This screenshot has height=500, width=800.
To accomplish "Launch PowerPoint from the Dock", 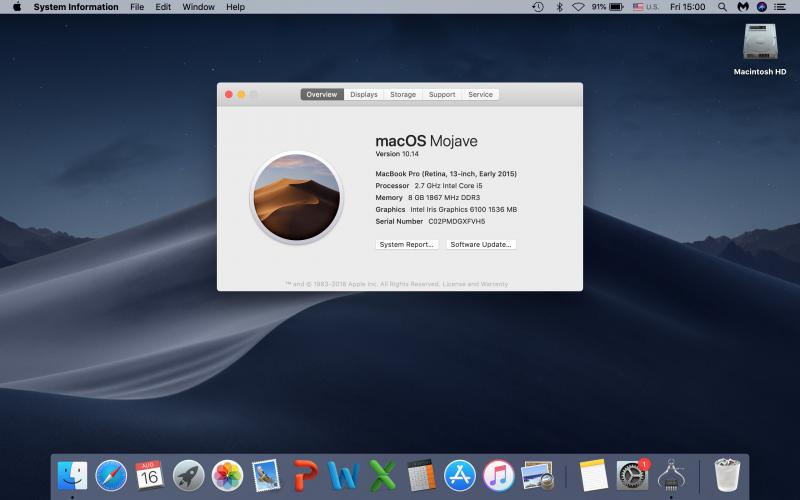I will (x=305, y=476).
